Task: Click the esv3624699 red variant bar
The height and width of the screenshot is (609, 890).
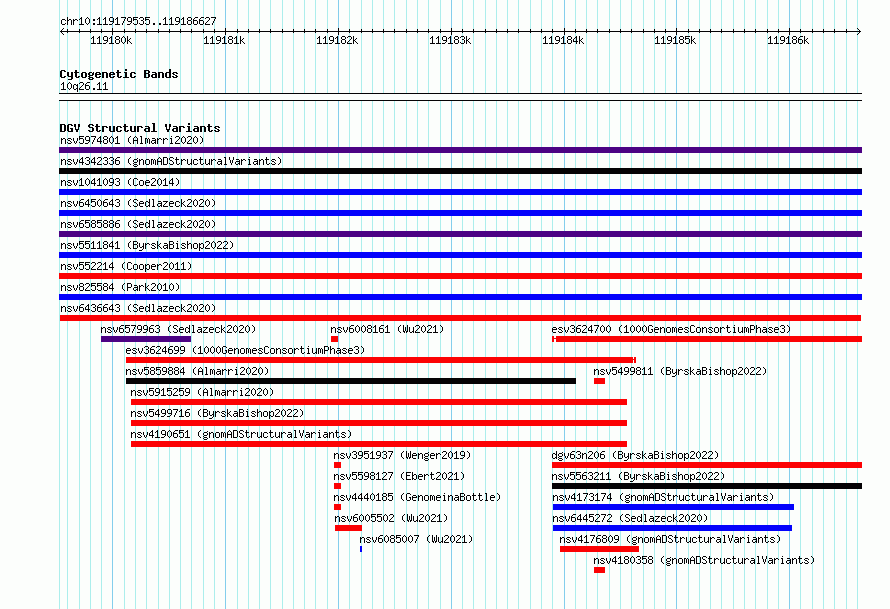Action: 381,360
